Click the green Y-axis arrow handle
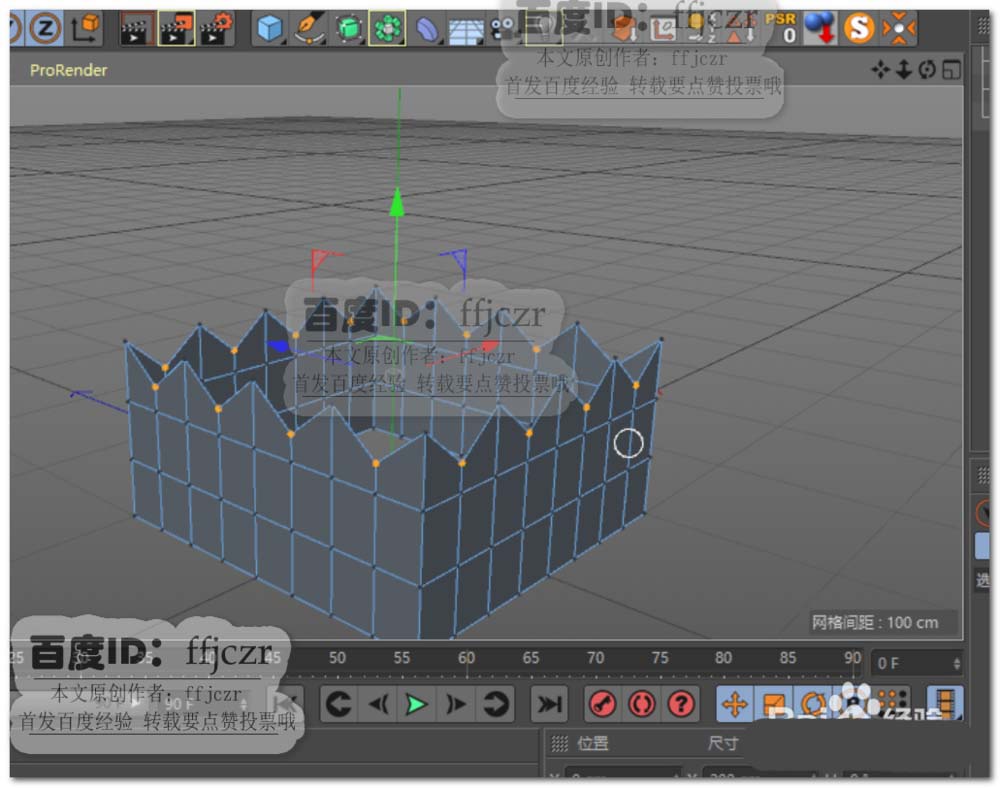 pyautogui.click(x=397, y=201)
